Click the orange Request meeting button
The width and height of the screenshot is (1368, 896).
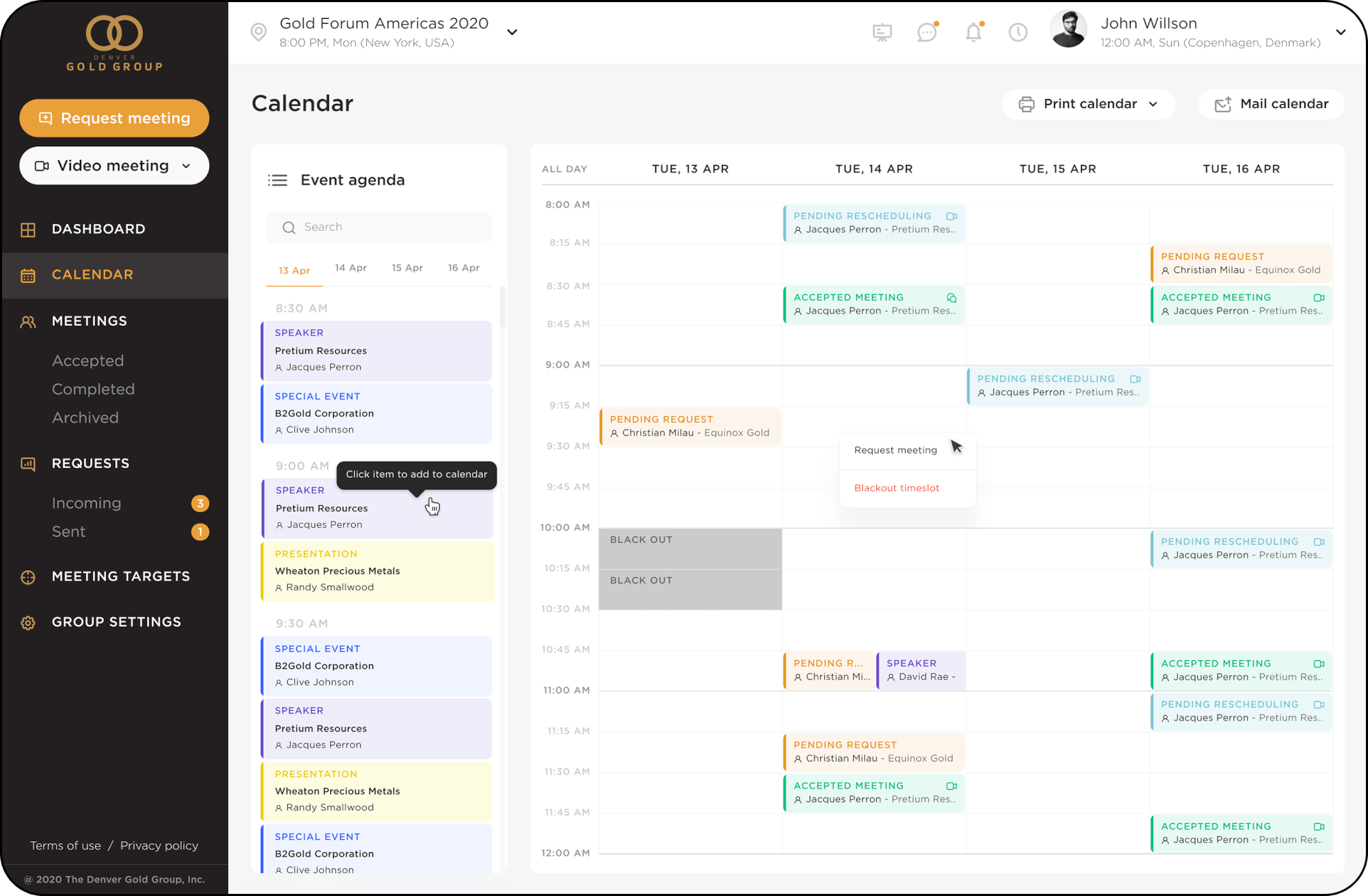coord(114,119)
